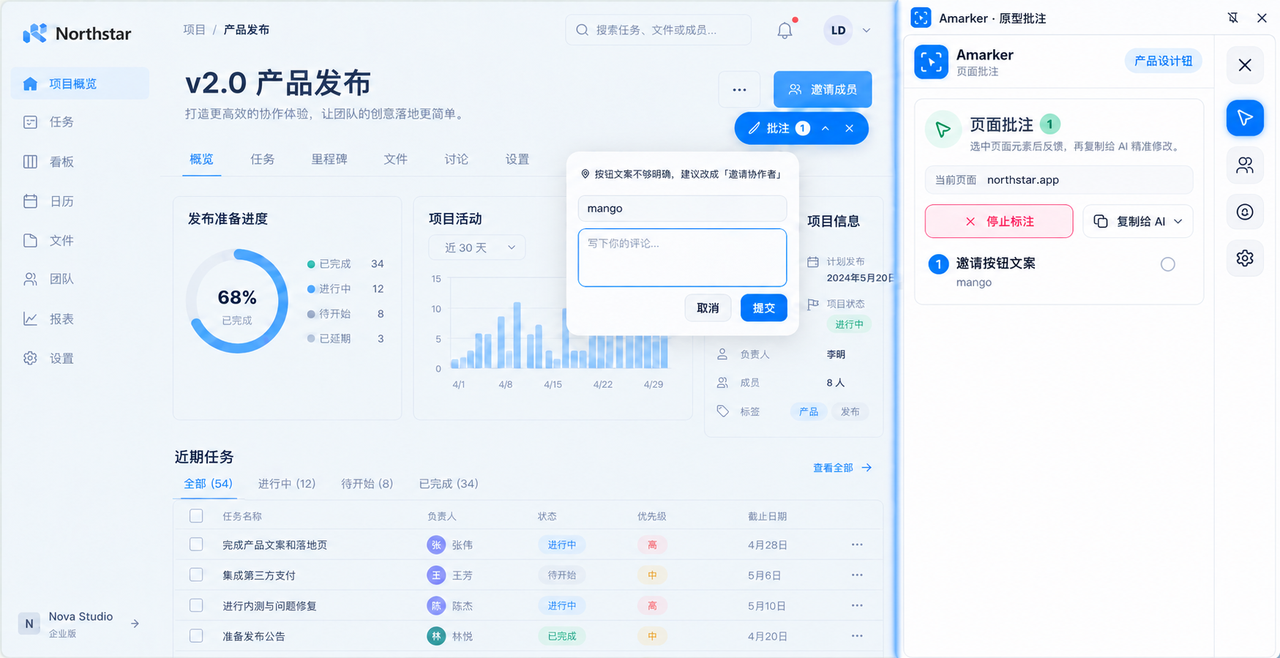Image resolution: width=1280 pixels, height=658 pixels.
Task: Select 项目概览 in the sidebar
Action: tap(80, 84)
